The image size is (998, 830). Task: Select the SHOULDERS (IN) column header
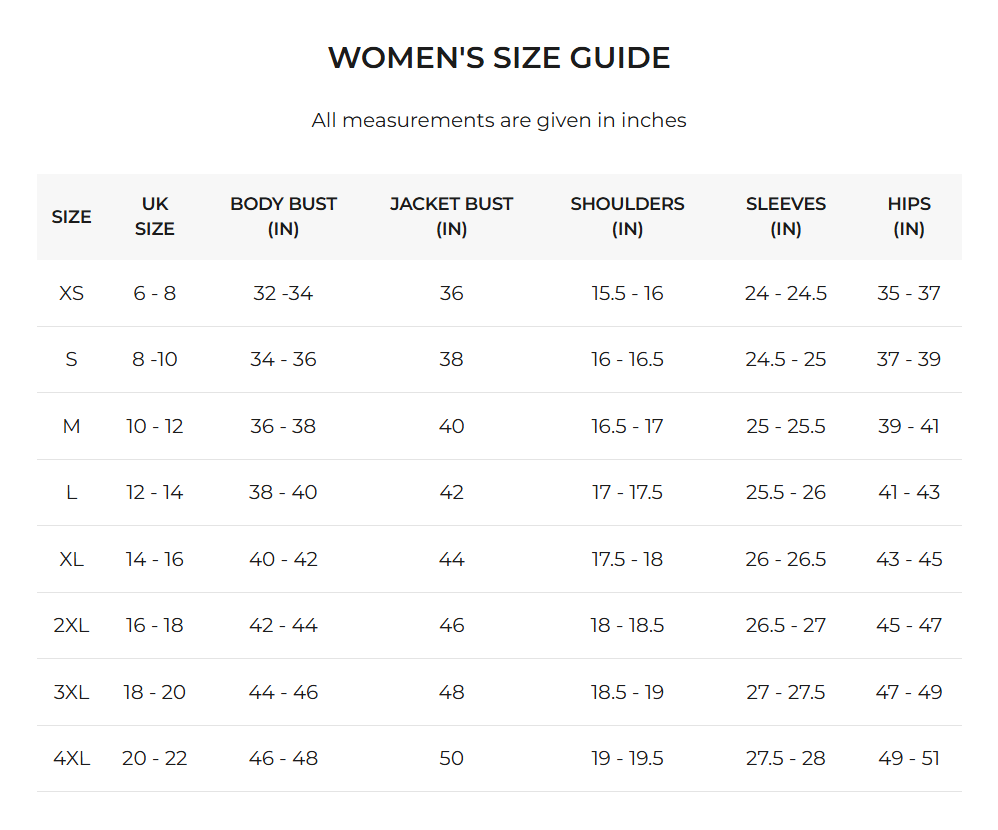point(627,217)
